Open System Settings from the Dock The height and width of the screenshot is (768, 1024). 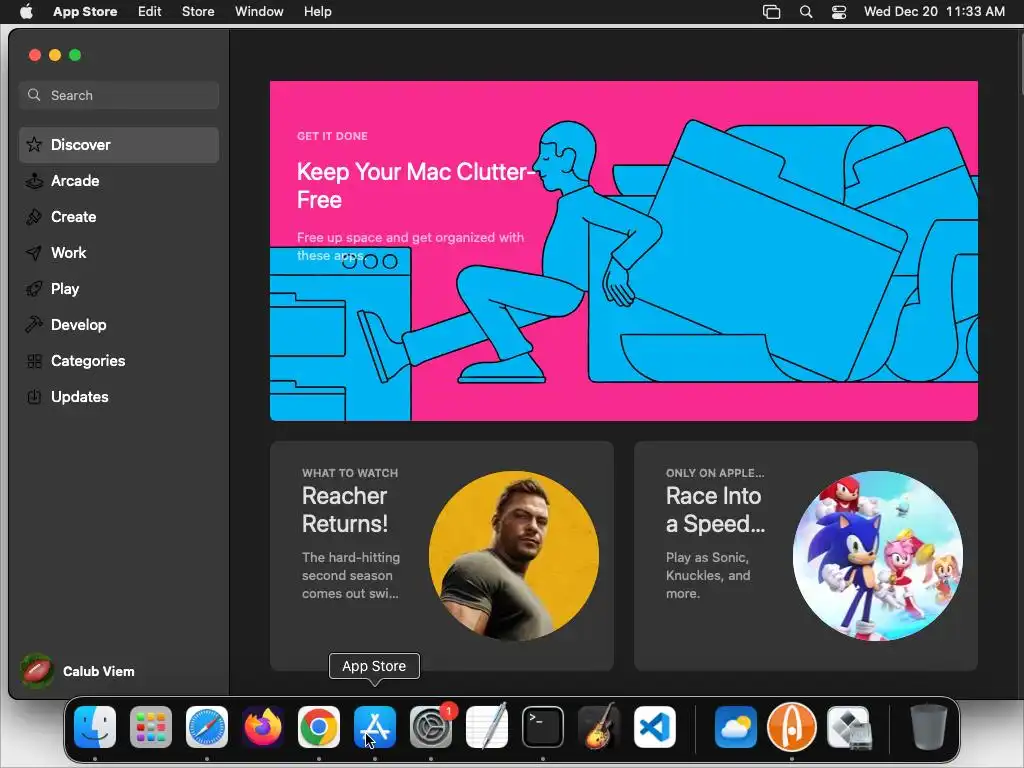point(431,727)
